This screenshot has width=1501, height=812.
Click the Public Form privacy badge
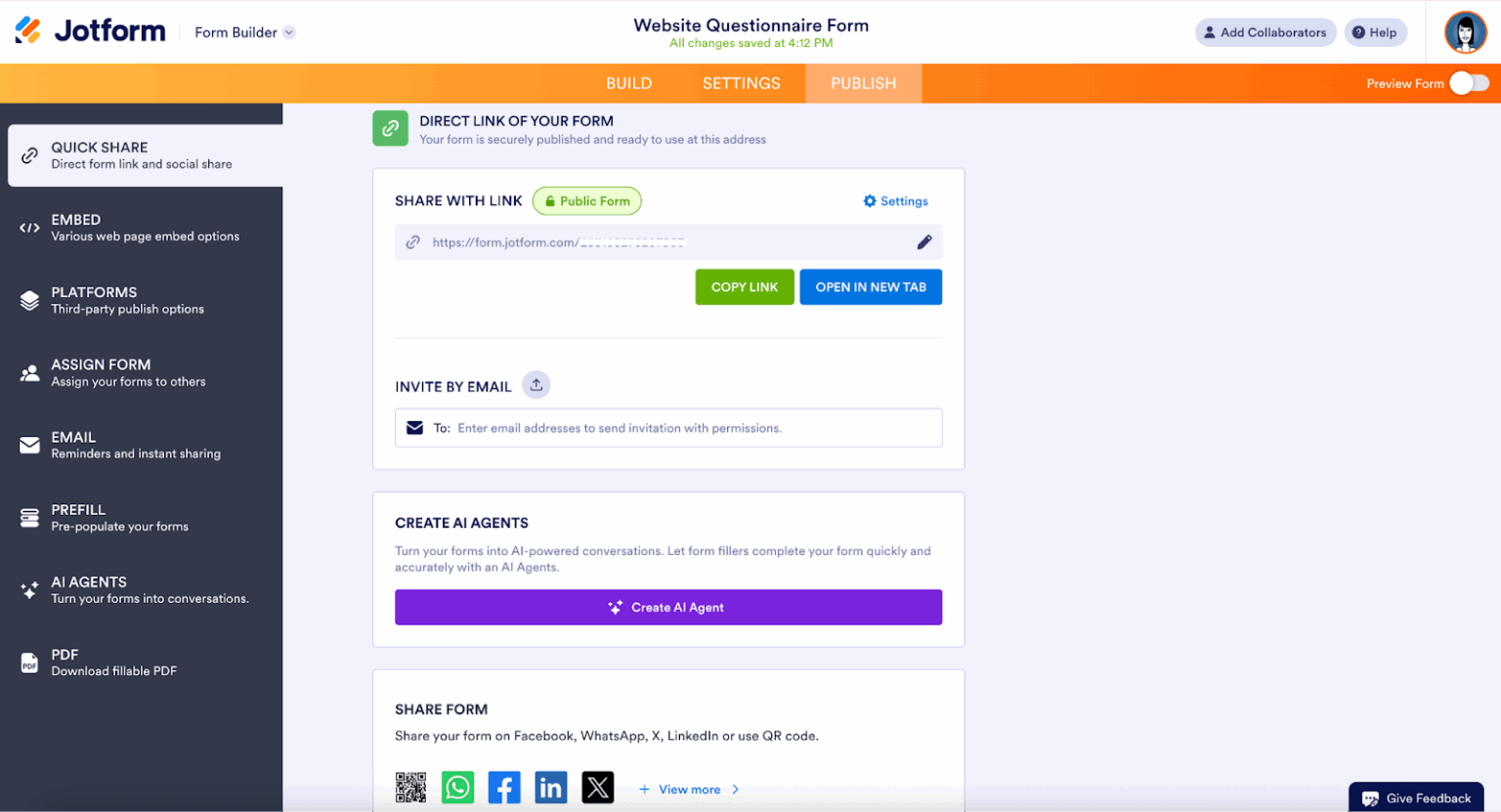tap(587, 201)
